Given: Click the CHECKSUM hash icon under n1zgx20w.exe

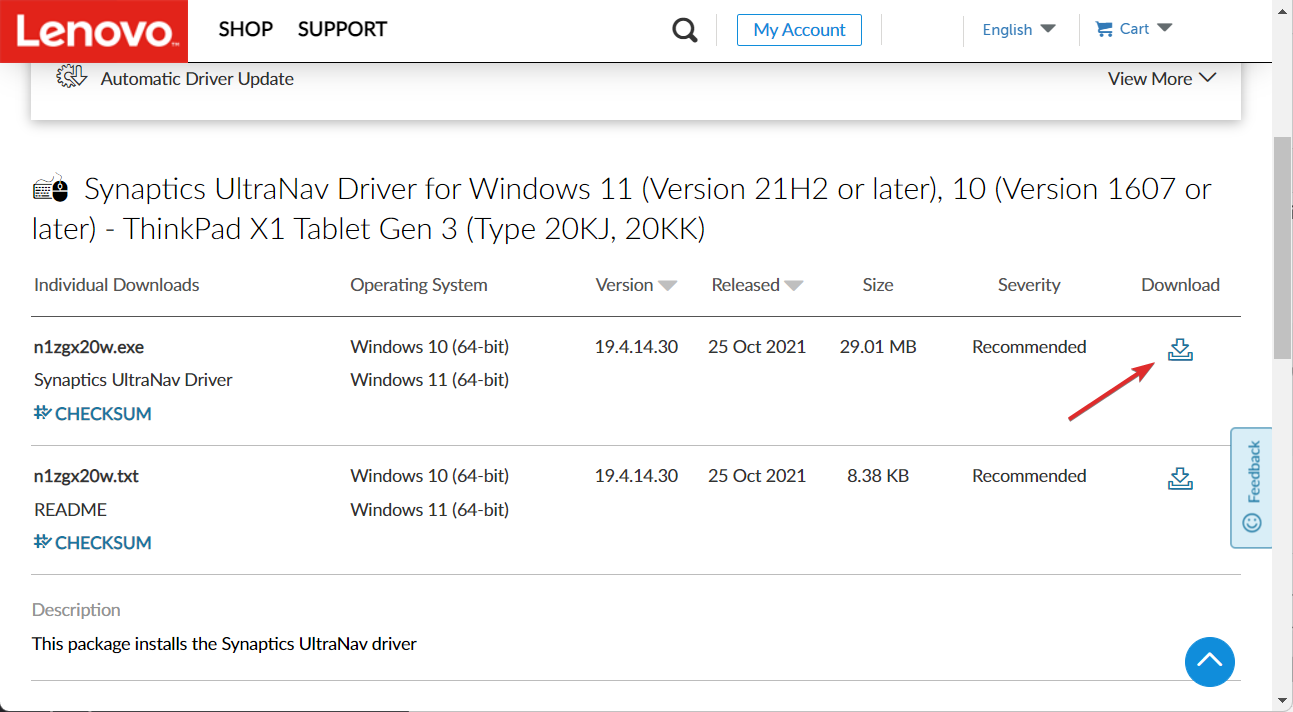Looking at the screenshot, I should click(41, 412).
